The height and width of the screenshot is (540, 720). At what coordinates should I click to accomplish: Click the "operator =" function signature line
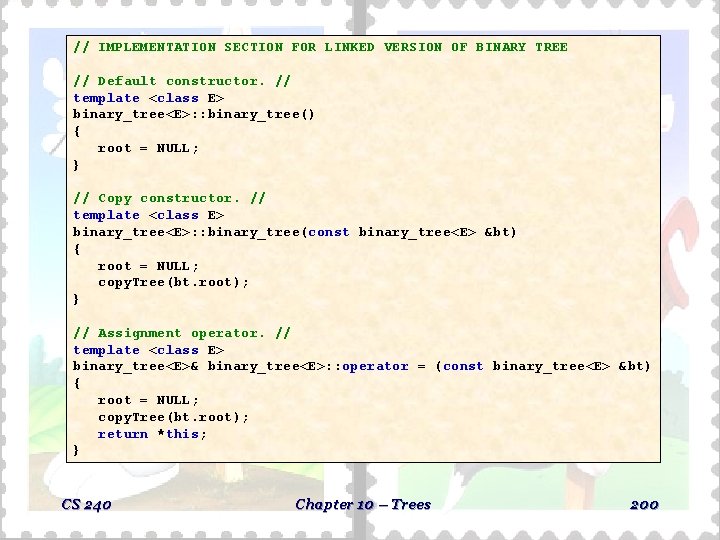coord(362,366)
